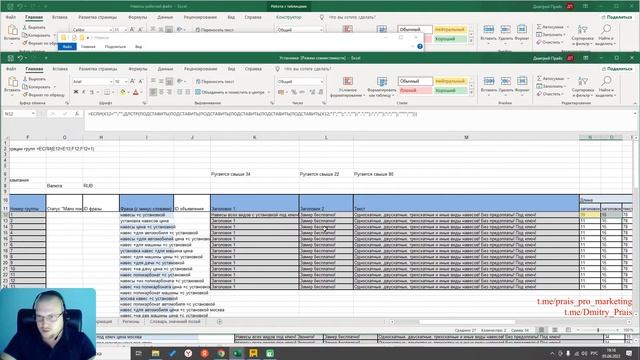This screenshot has width=640, height=360.
Task: Open File (Файл) tab in front Excel window
Action: click(11, 69)
